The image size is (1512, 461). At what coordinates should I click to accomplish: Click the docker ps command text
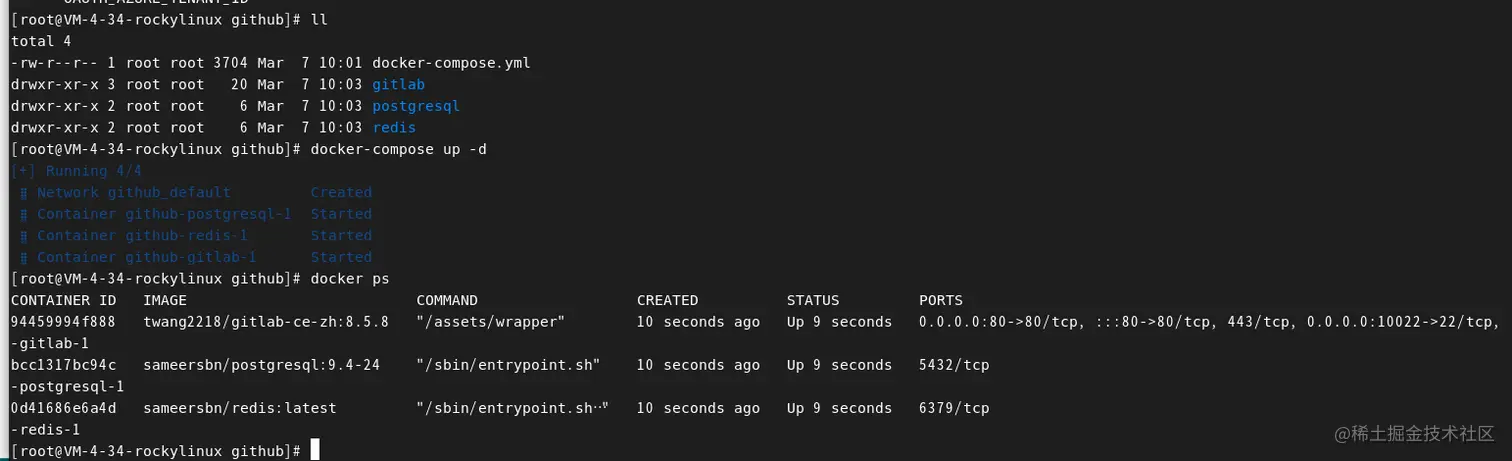point(350,279)
